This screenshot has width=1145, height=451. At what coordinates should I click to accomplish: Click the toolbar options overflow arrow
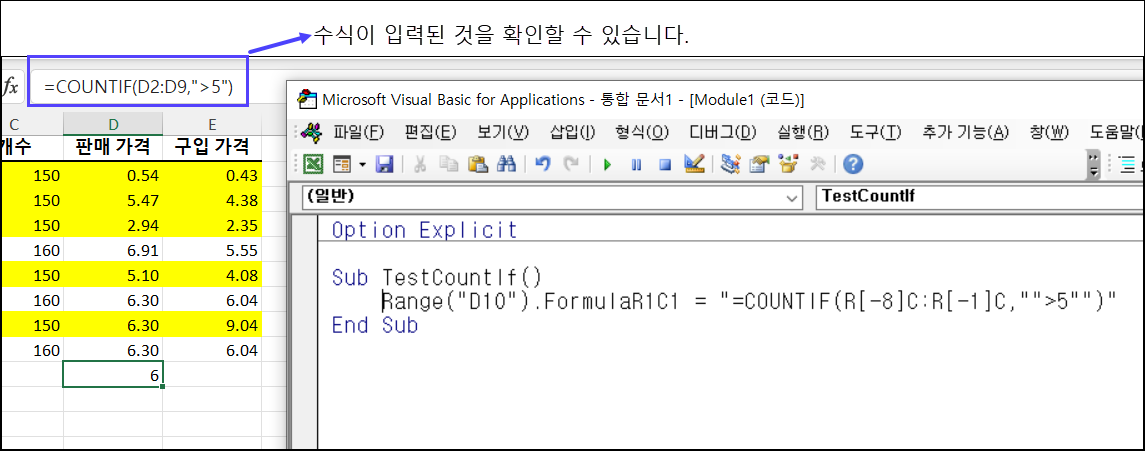pyautogui.click(x=1093, y=165)
